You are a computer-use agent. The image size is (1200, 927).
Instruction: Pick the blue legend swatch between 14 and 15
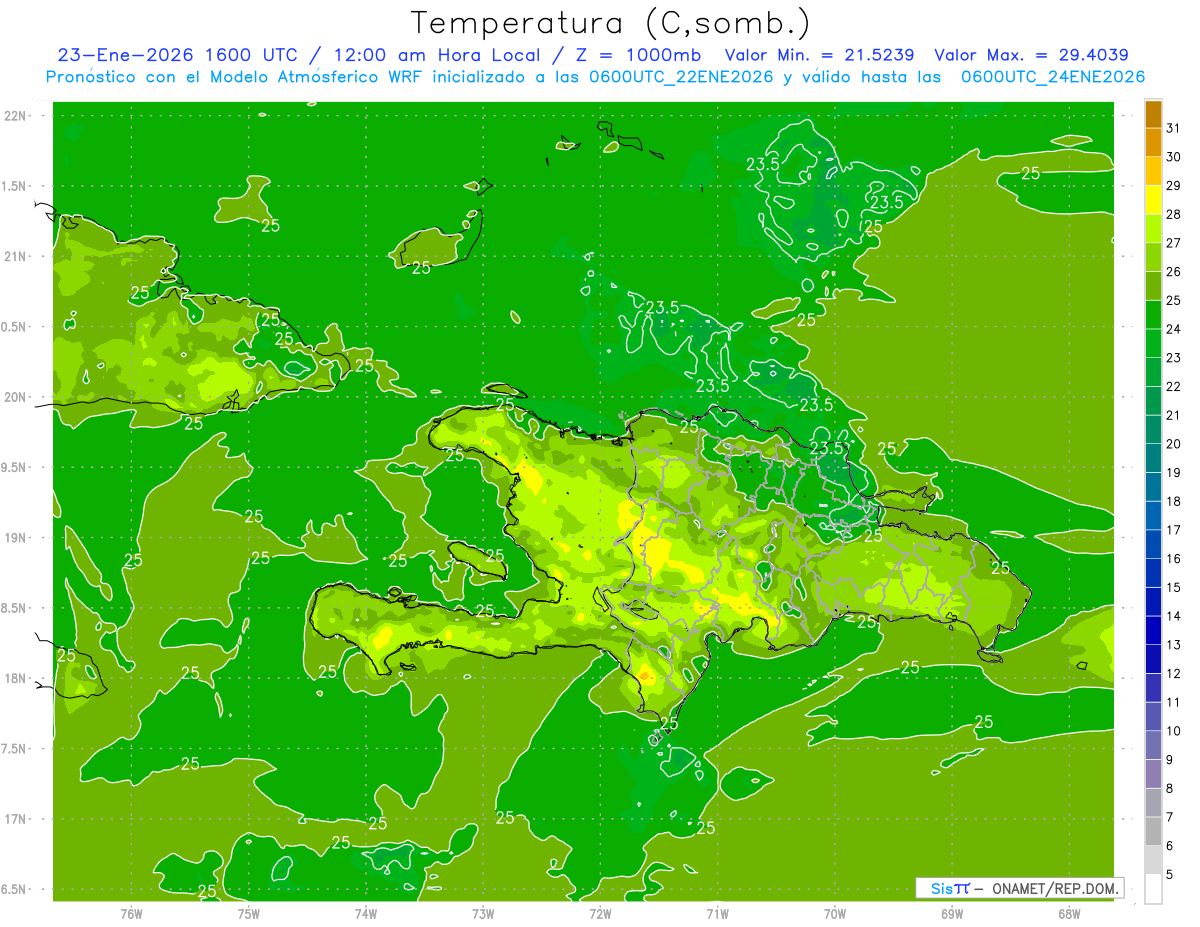click(x=1153, y=602)
